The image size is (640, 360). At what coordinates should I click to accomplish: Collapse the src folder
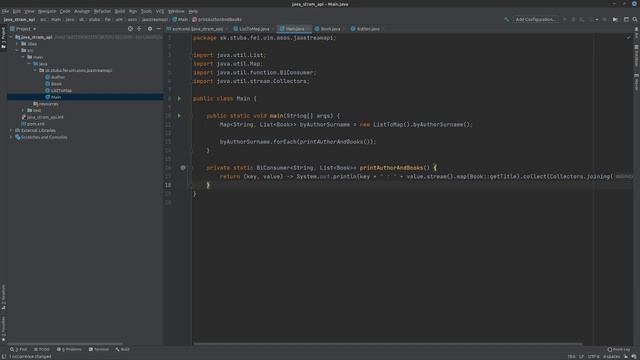[x=17, y=50]
